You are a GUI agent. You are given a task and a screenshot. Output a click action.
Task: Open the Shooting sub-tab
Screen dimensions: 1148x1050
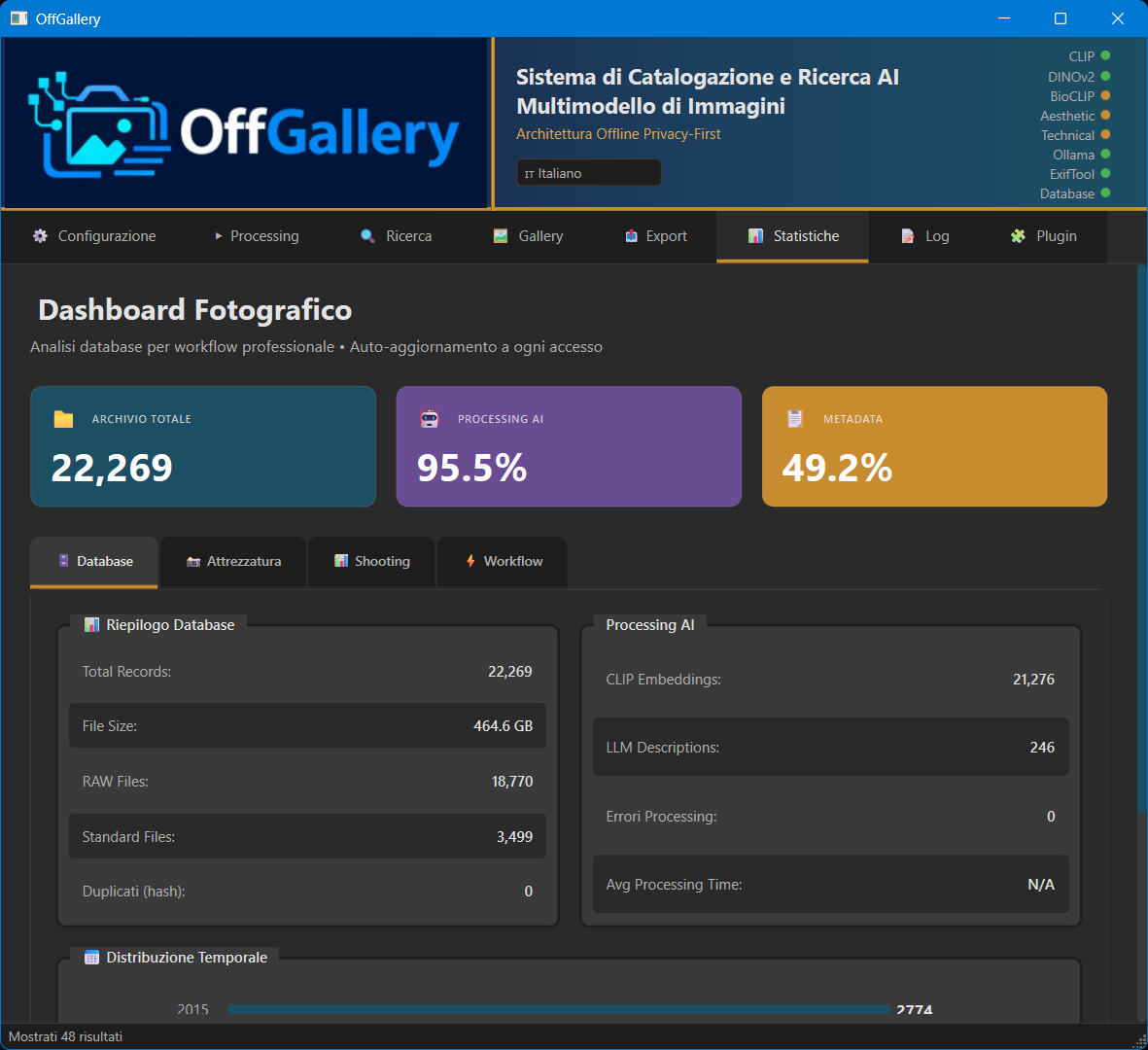[372, 562]
